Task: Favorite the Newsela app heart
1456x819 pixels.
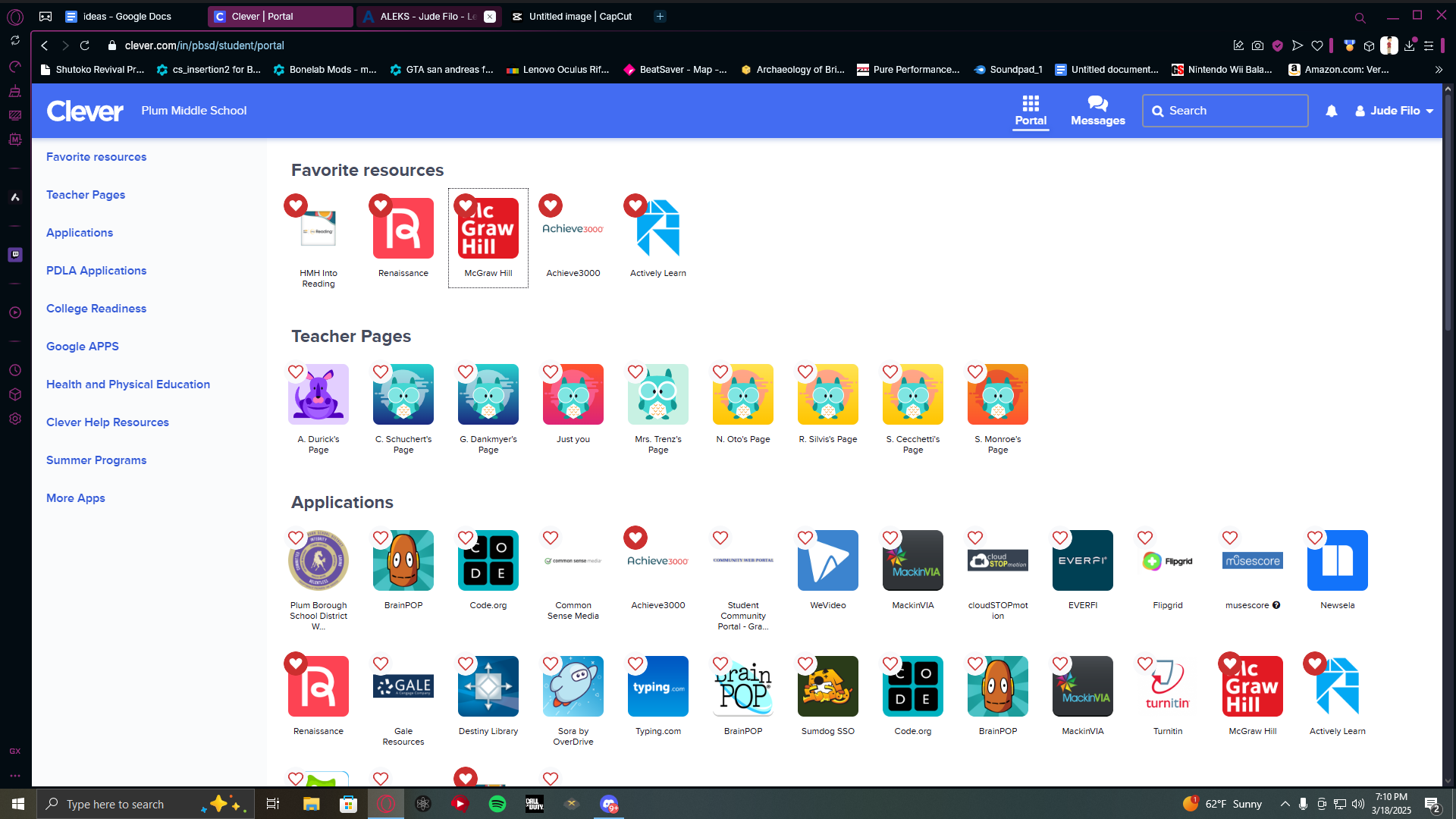Action: point(1315,538)
